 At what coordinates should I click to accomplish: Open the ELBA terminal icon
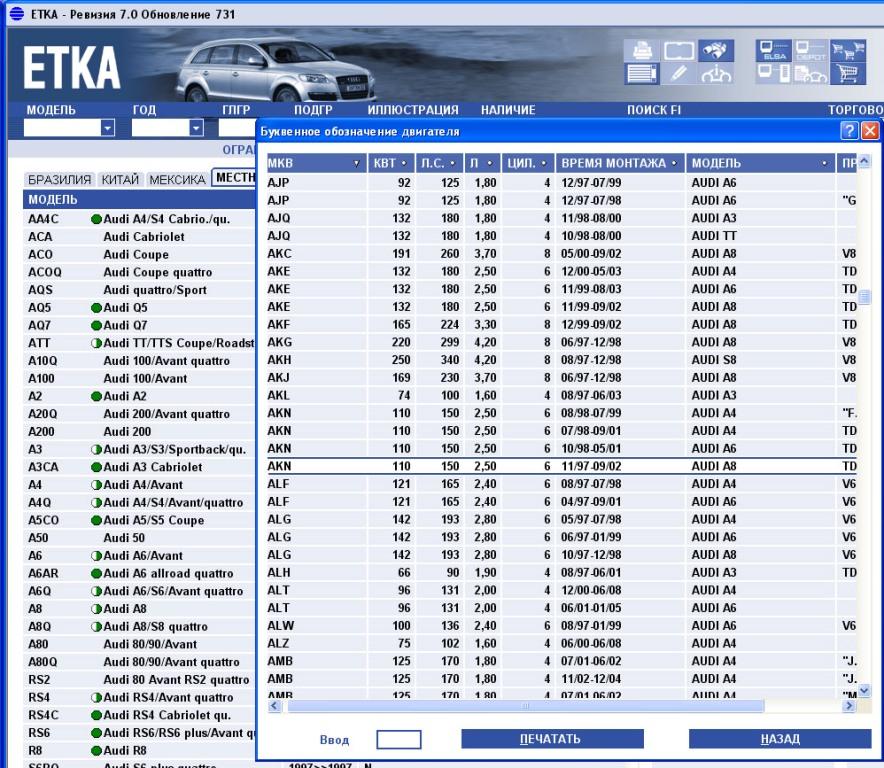click(x=775, y=50)
